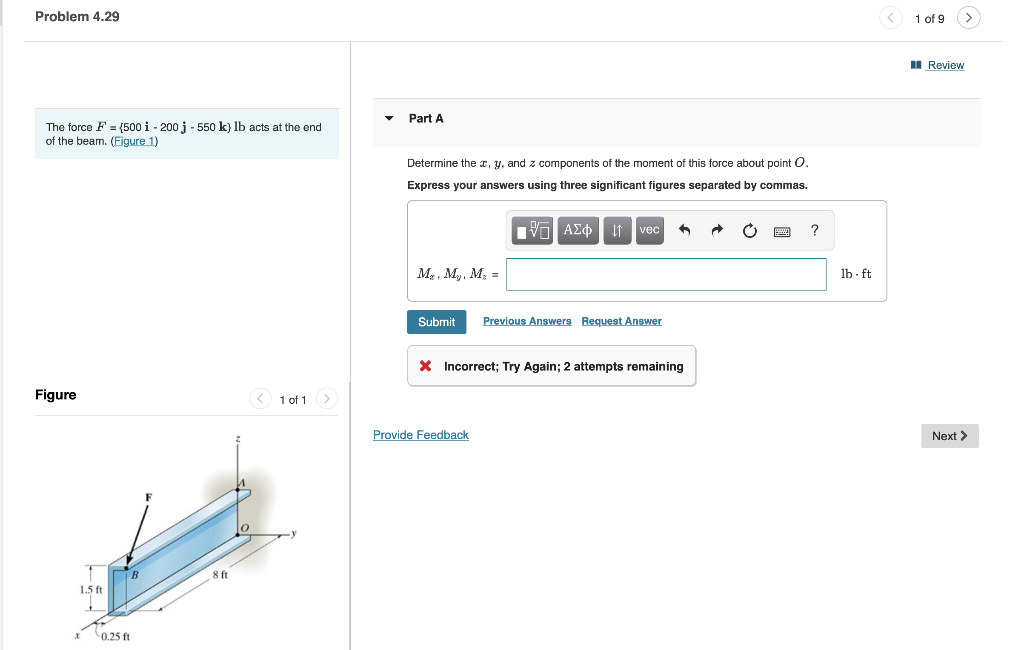Open the Review link
The height and width of the screenshot is (650, 1024).
point(944,65)
